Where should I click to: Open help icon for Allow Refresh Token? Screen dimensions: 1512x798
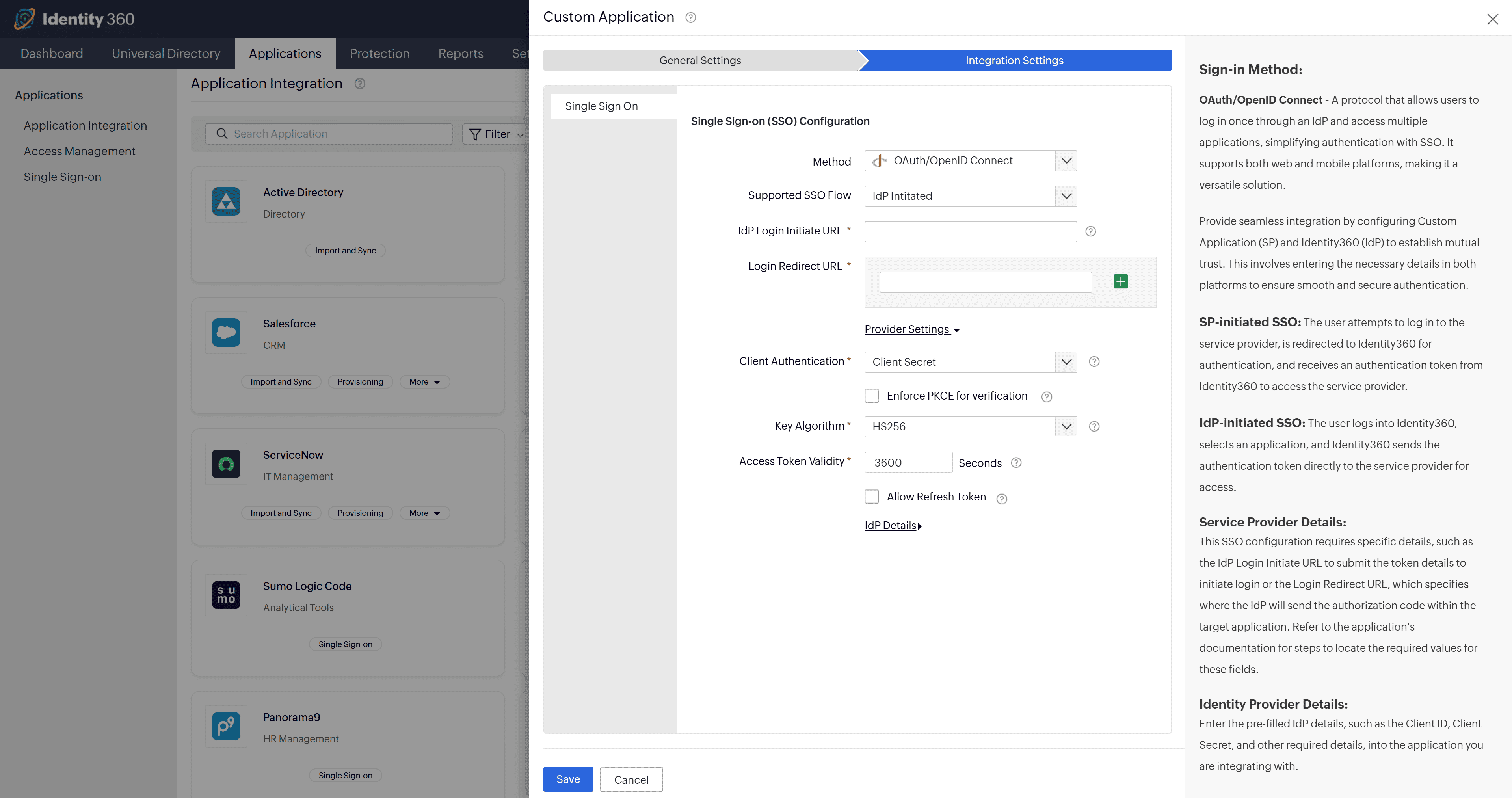(1002, 499)
